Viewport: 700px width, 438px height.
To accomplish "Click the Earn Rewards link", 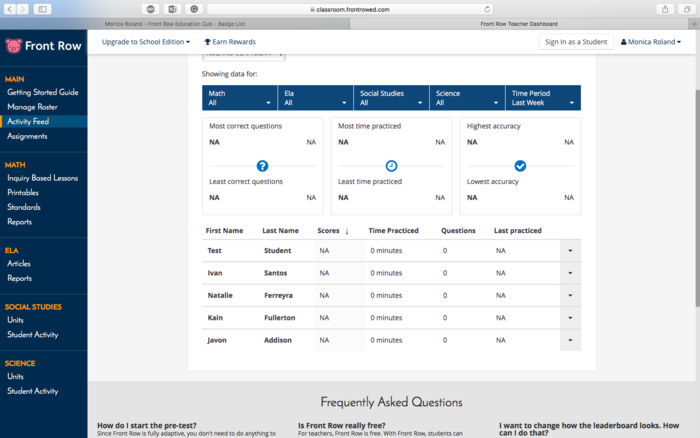I will coord(230,42).
